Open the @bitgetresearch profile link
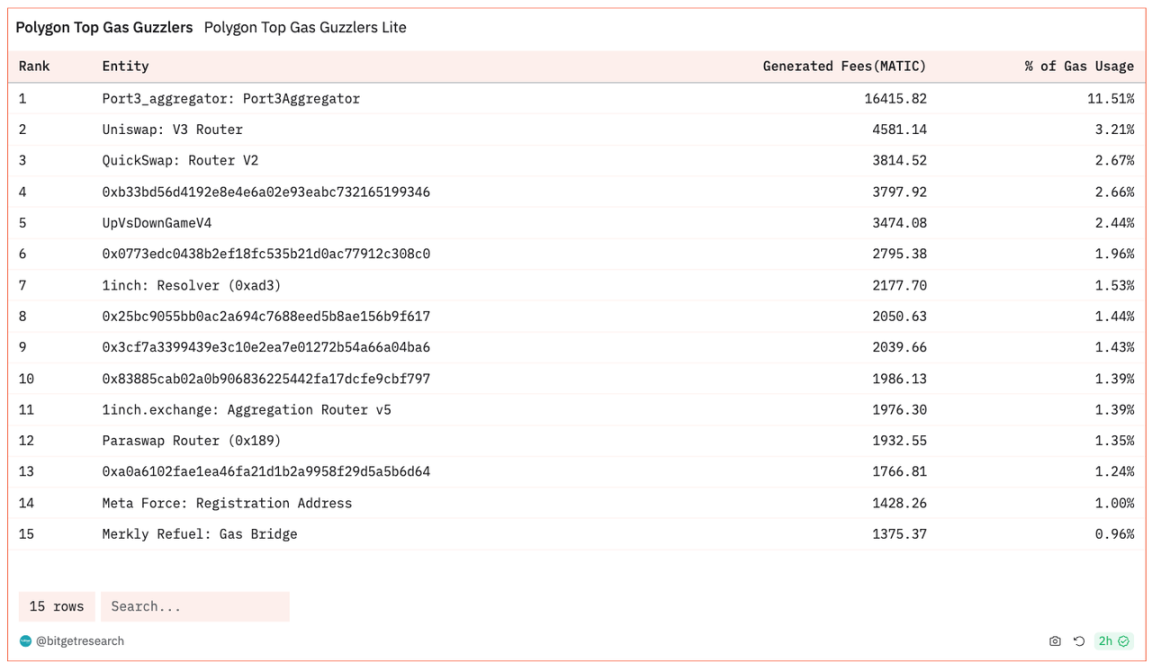1152x671 pixels. 80,641
